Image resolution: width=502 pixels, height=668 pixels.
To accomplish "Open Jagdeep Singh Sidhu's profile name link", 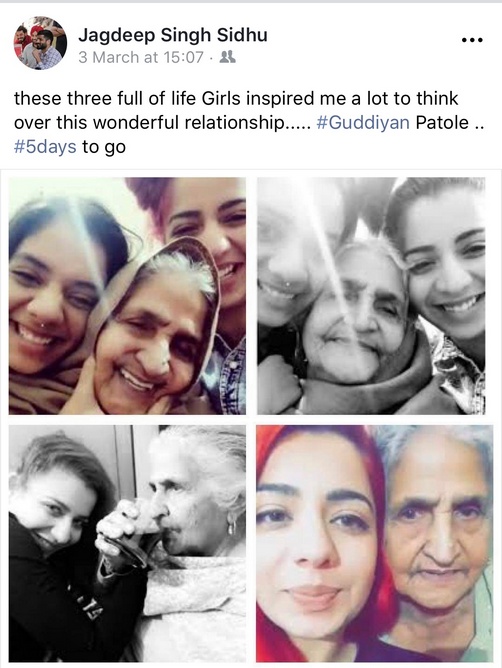I will [x=173, y=35].
